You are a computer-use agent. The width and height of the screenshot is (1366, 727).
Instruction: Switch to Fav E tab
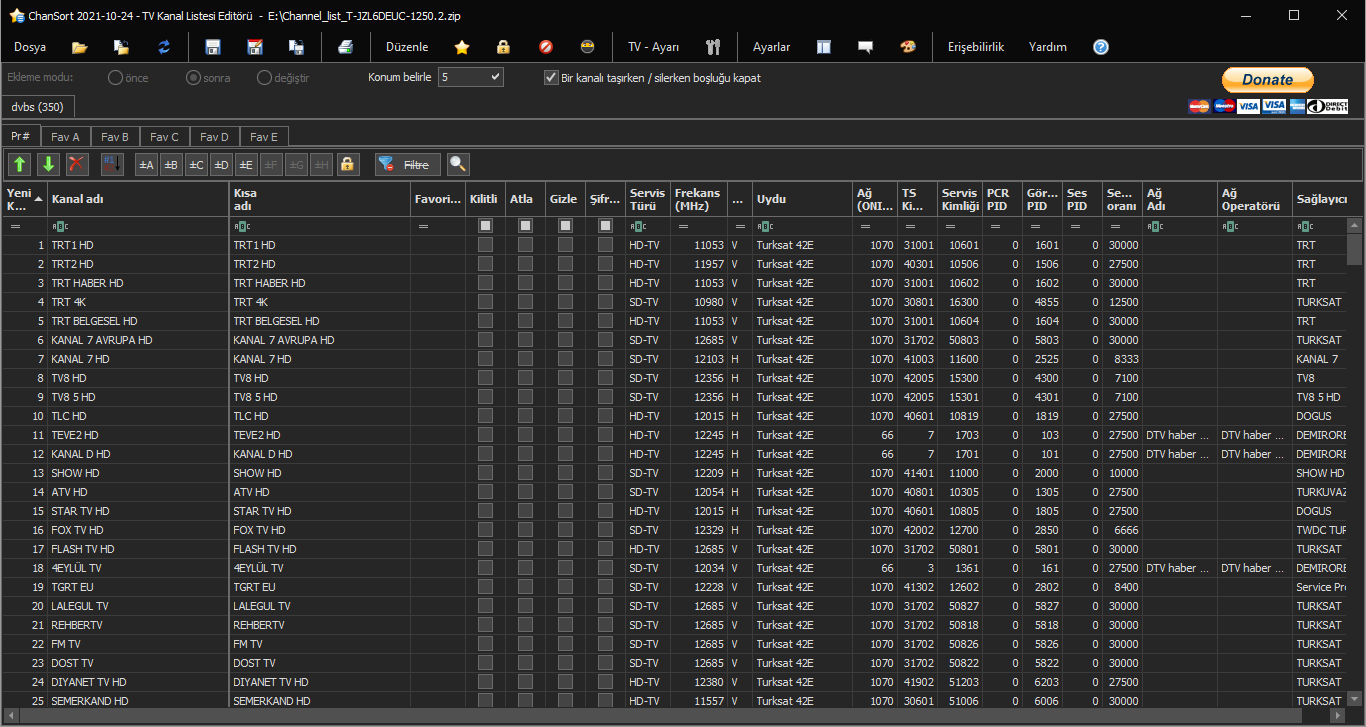pos(265,137)
